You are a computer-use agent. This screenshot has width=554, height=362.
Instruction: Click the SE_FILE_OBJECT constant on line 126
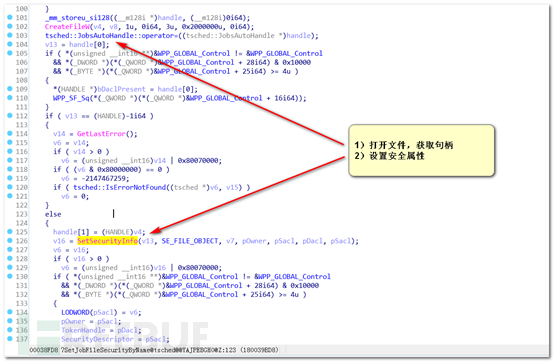190,241
